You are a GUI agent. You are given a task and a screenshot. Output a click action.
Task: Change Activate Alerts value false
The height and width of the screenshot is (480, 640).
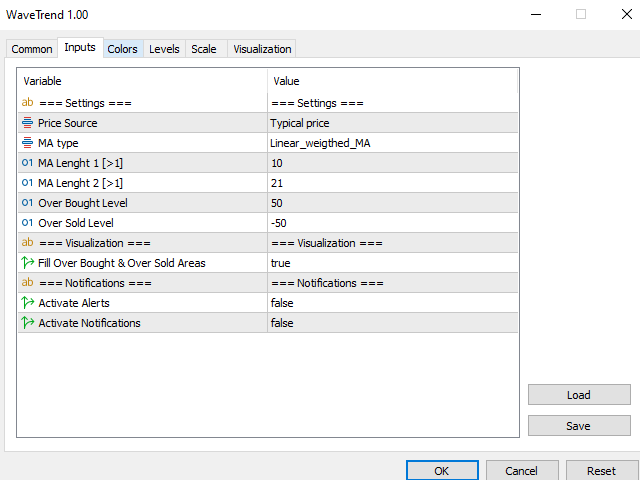click(393, 303)
